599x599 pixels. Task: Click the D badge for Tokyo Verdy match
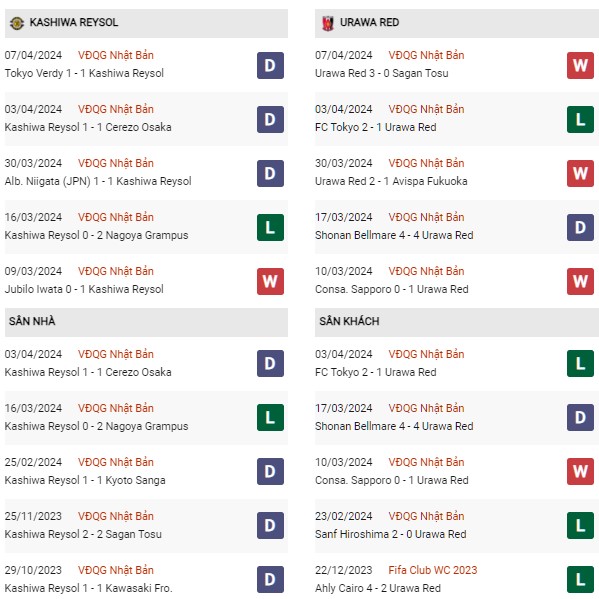270,65
